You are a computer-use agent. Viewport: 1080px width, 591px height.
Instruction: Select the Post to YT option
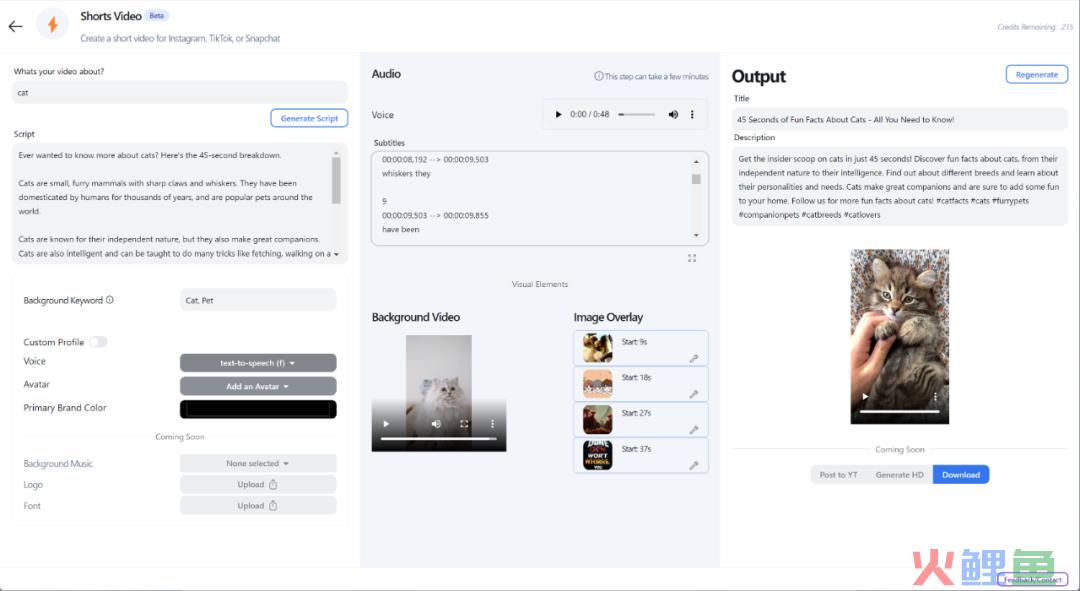pos(838,475)
